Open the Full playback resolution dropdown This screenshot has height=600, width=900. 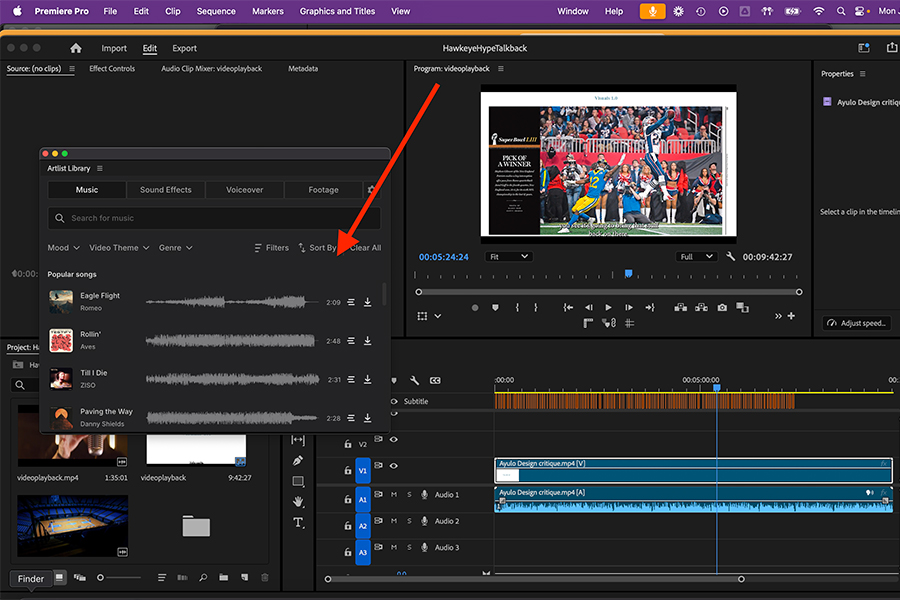(x=696, y=257)
